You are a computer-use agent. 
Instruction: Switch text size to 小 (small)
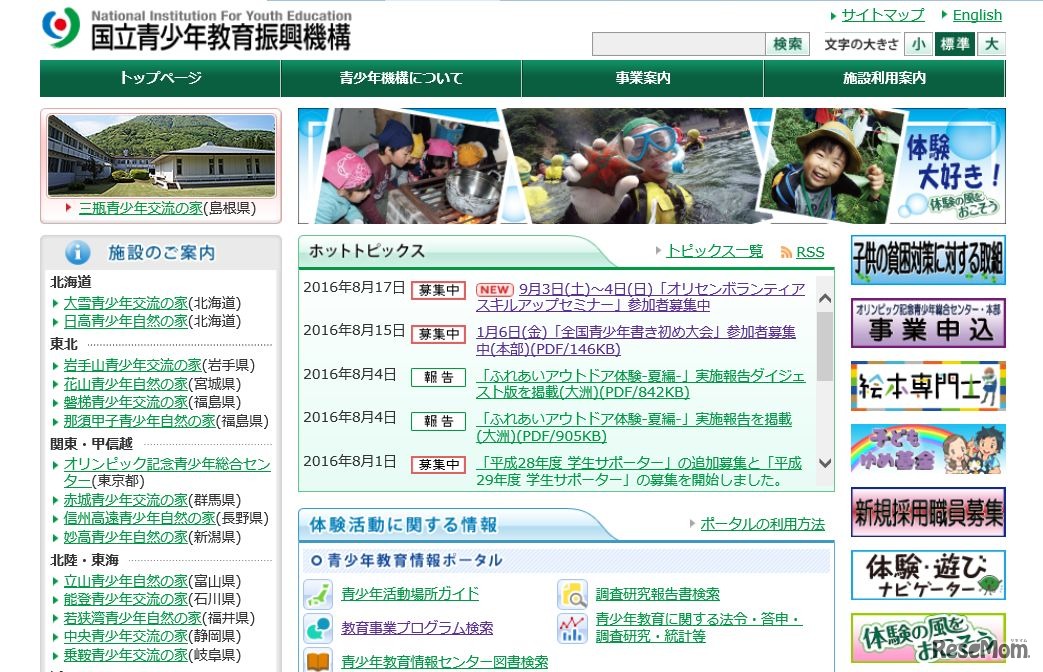point(918,44)
